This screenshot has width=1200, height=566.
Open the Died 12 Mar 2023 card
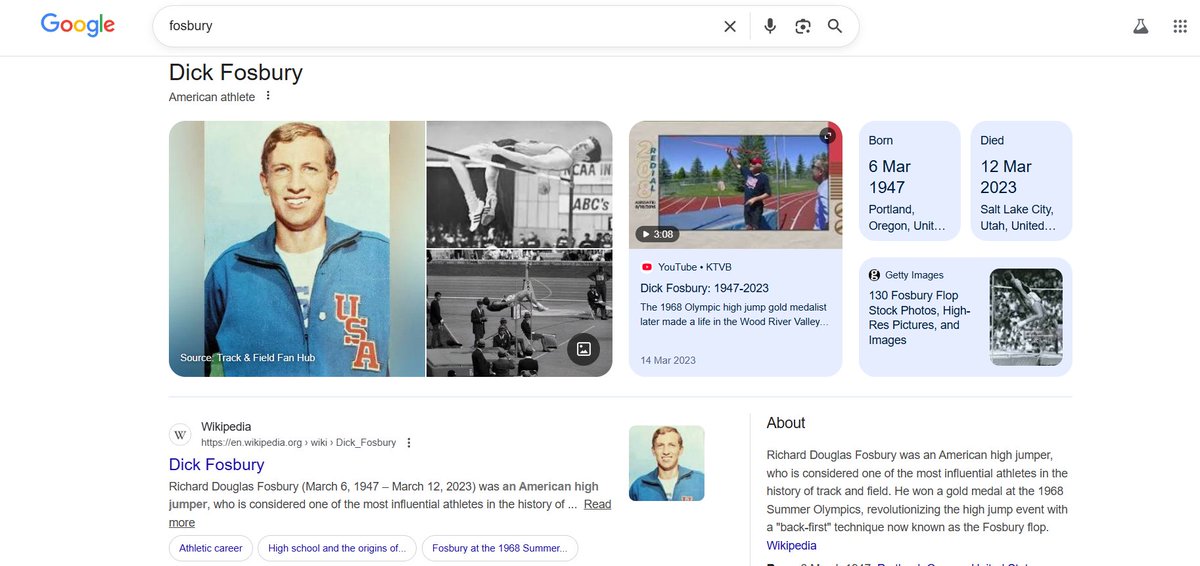point(1021,181)
